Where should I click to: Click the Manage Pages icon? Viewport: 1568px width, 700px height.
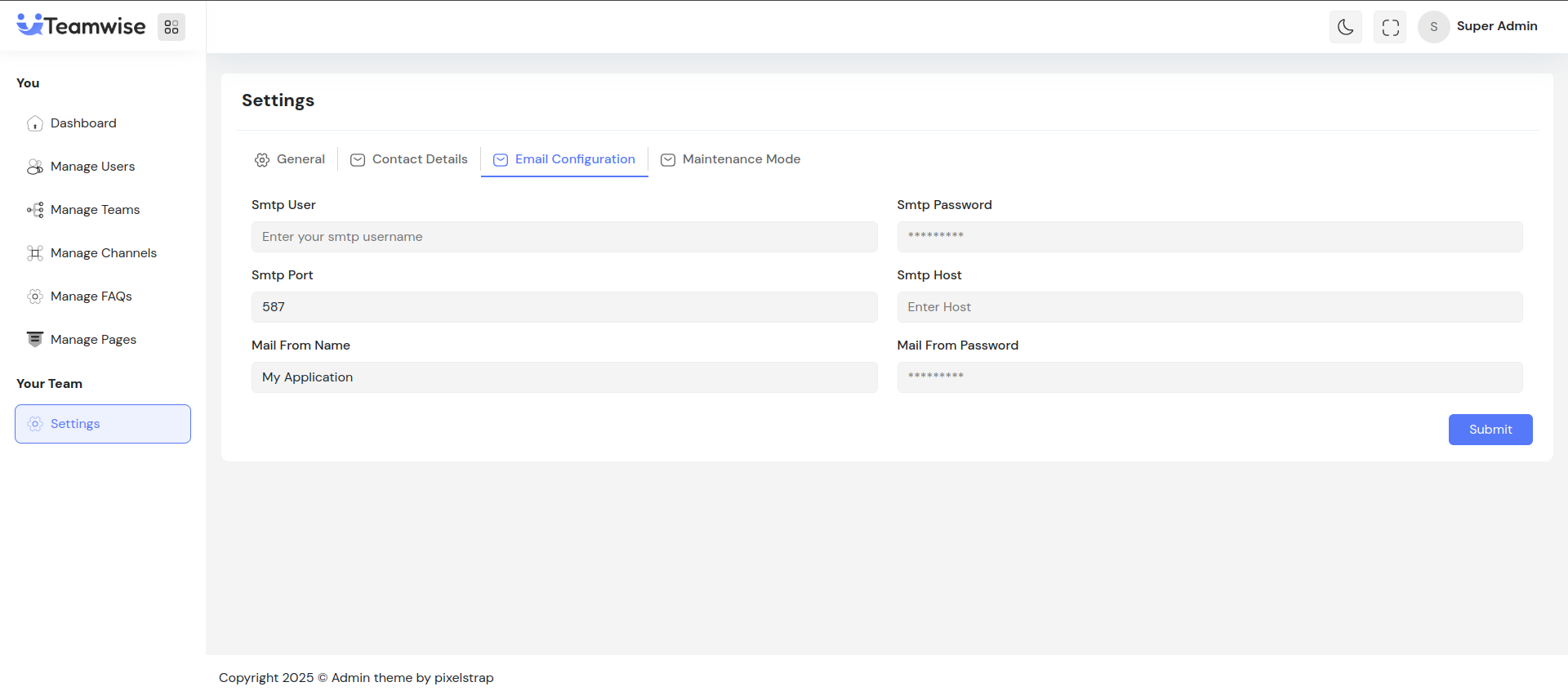point(35,340)
